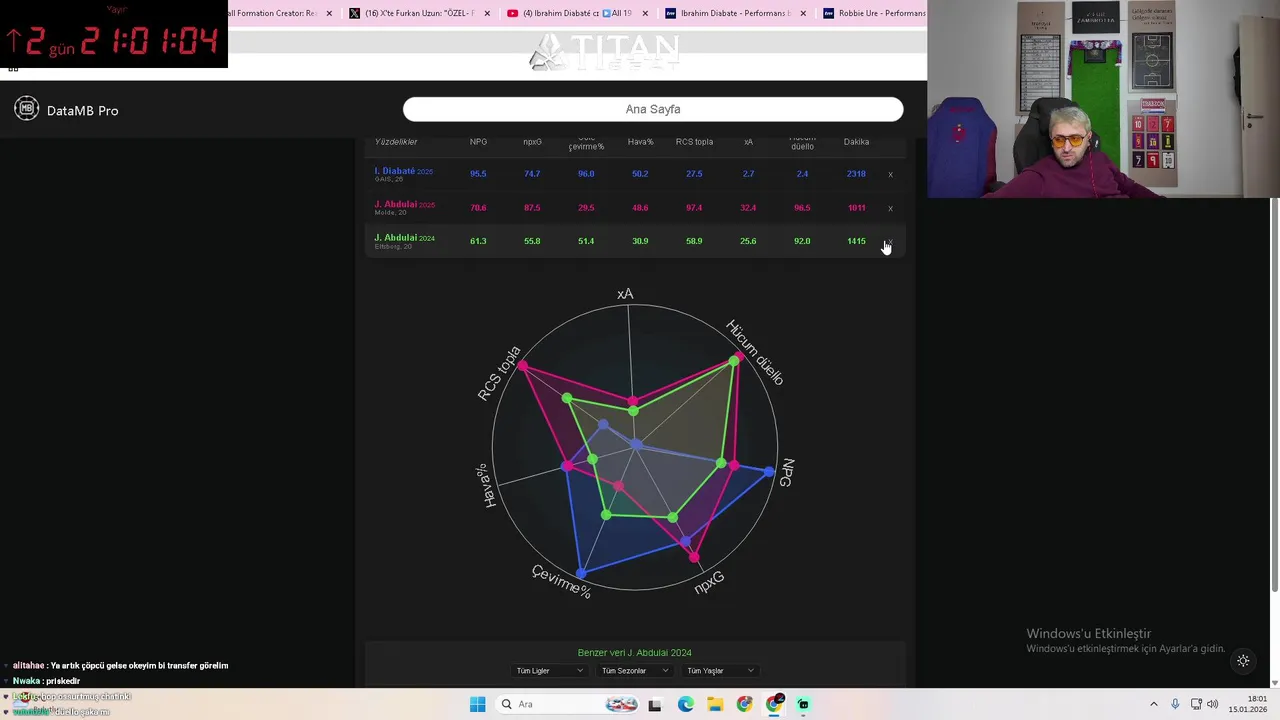
Task: Open the volume tray icon
Action: click(x=1213, y=704)
